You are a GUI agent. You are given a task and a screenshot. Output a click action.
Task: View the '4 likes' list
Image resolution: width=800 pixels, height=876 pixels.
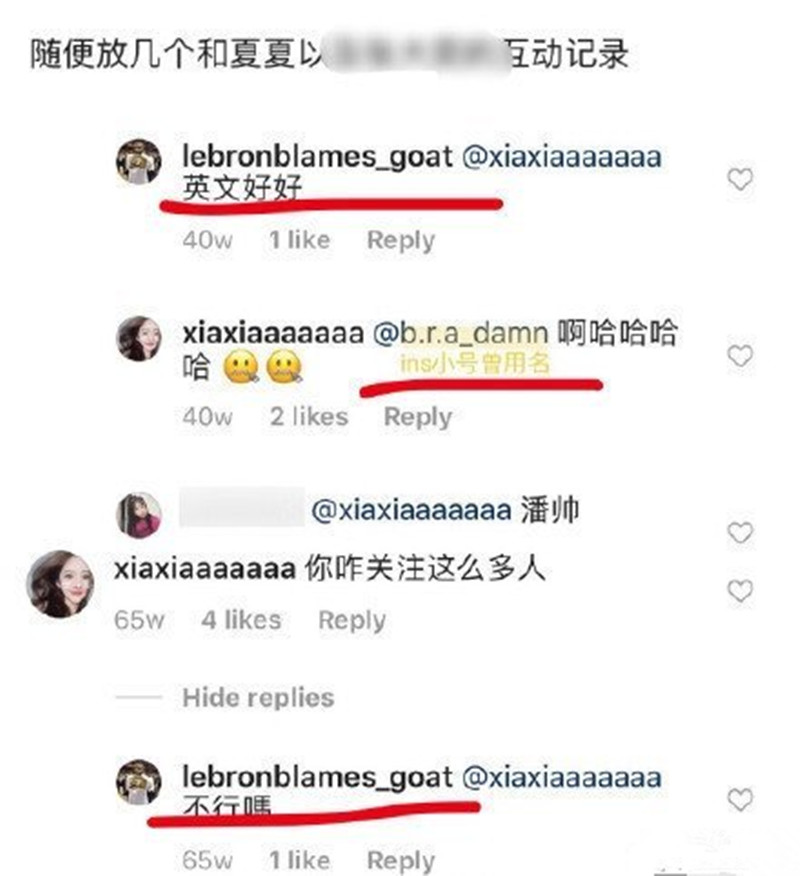coord(241,620)
